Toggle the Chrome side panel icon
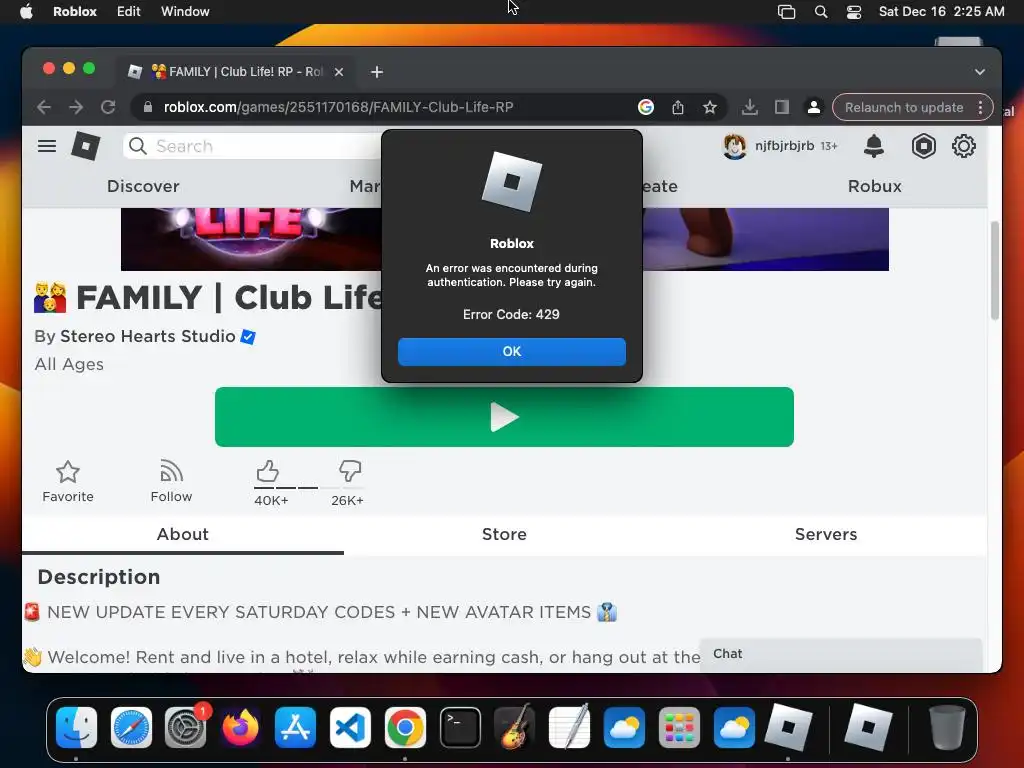This screenshot has width=1024, height=768. pos(782,107)
